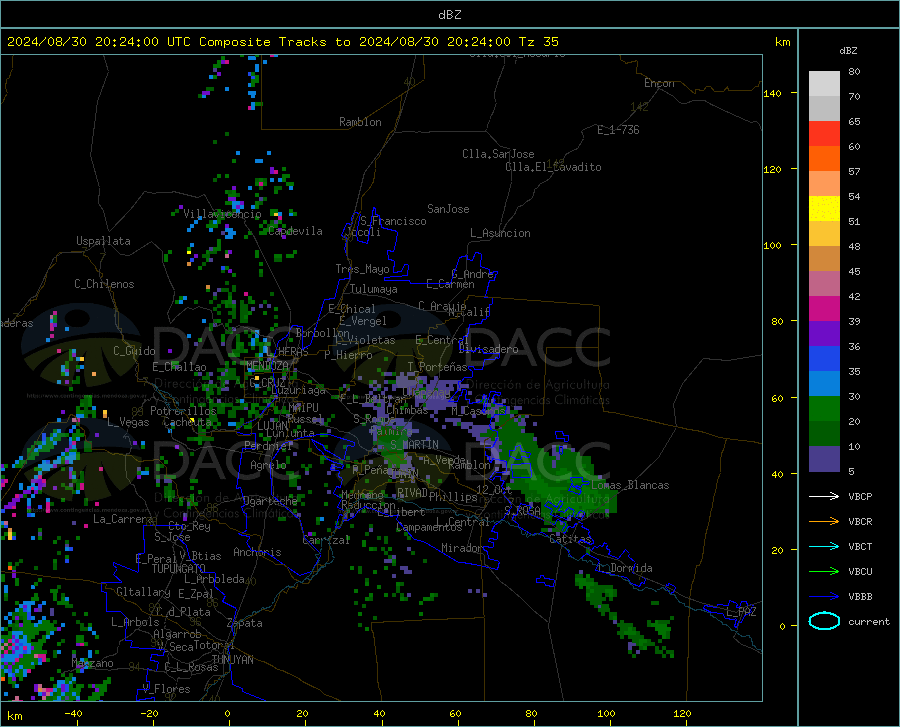
Task: Click the La_Carrera label on map
Action: point(123,519)
